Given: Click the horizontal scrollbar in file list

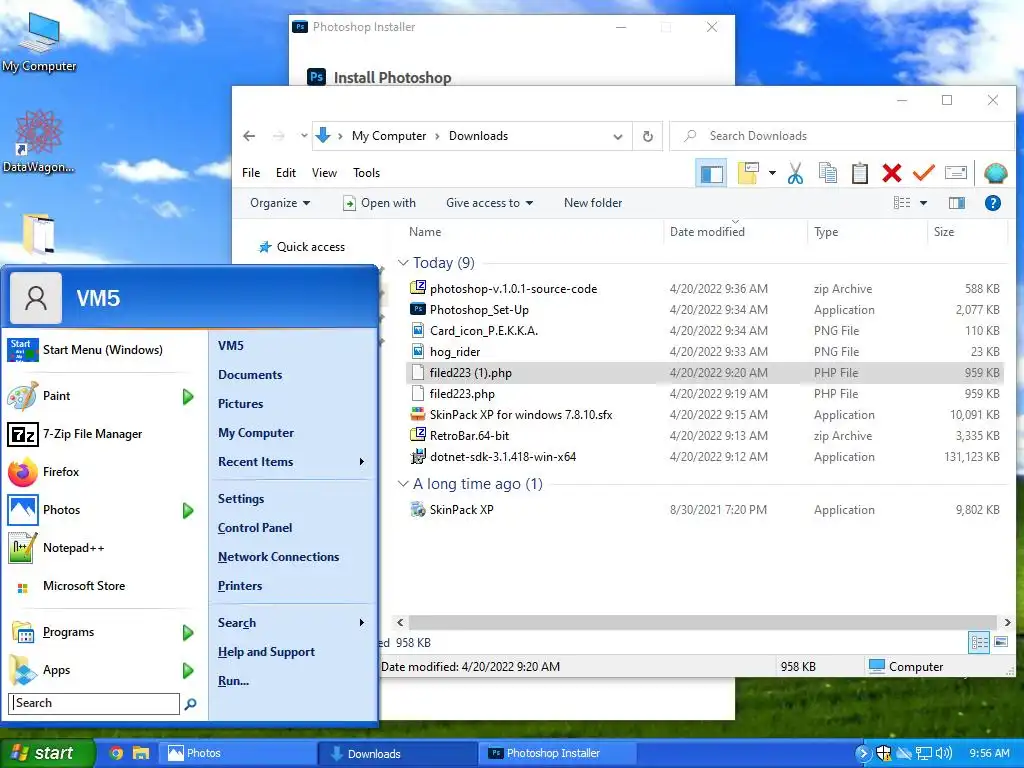Looking at the screenshot, I should point(703,622).
